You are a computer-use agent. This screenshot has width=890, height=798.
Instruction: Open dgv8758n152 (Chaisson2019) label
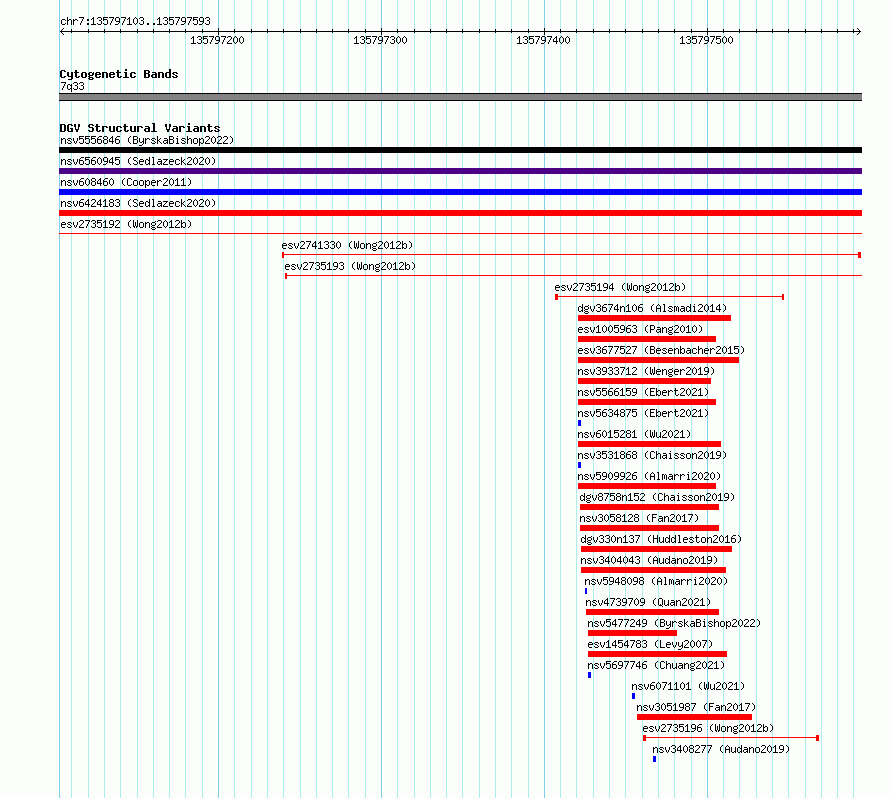(x=657, y=497)
